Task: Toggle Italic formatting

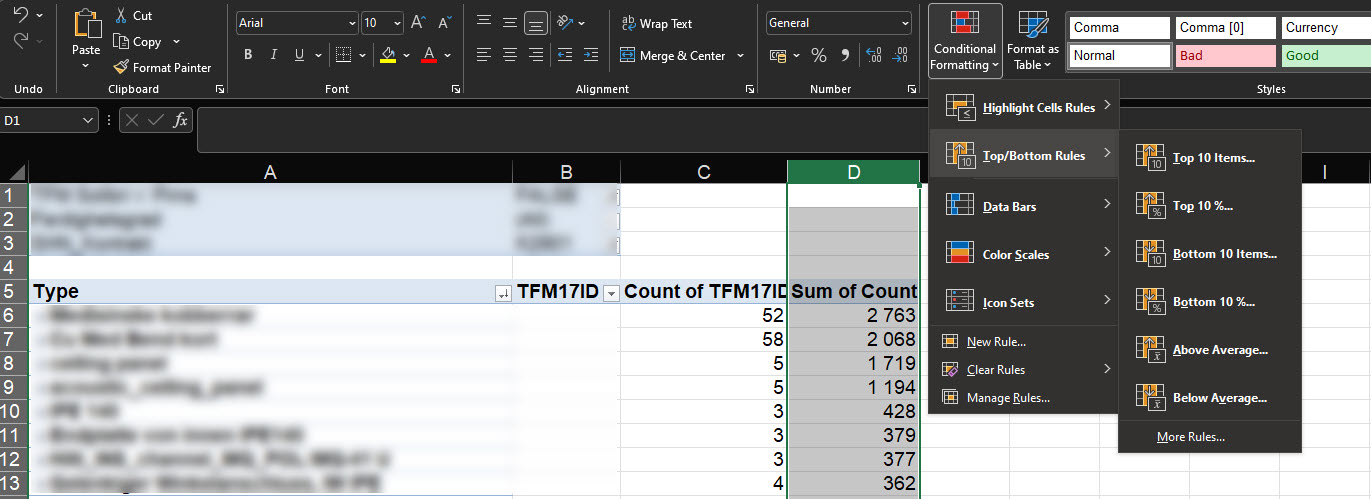Action: pos(273,55)
